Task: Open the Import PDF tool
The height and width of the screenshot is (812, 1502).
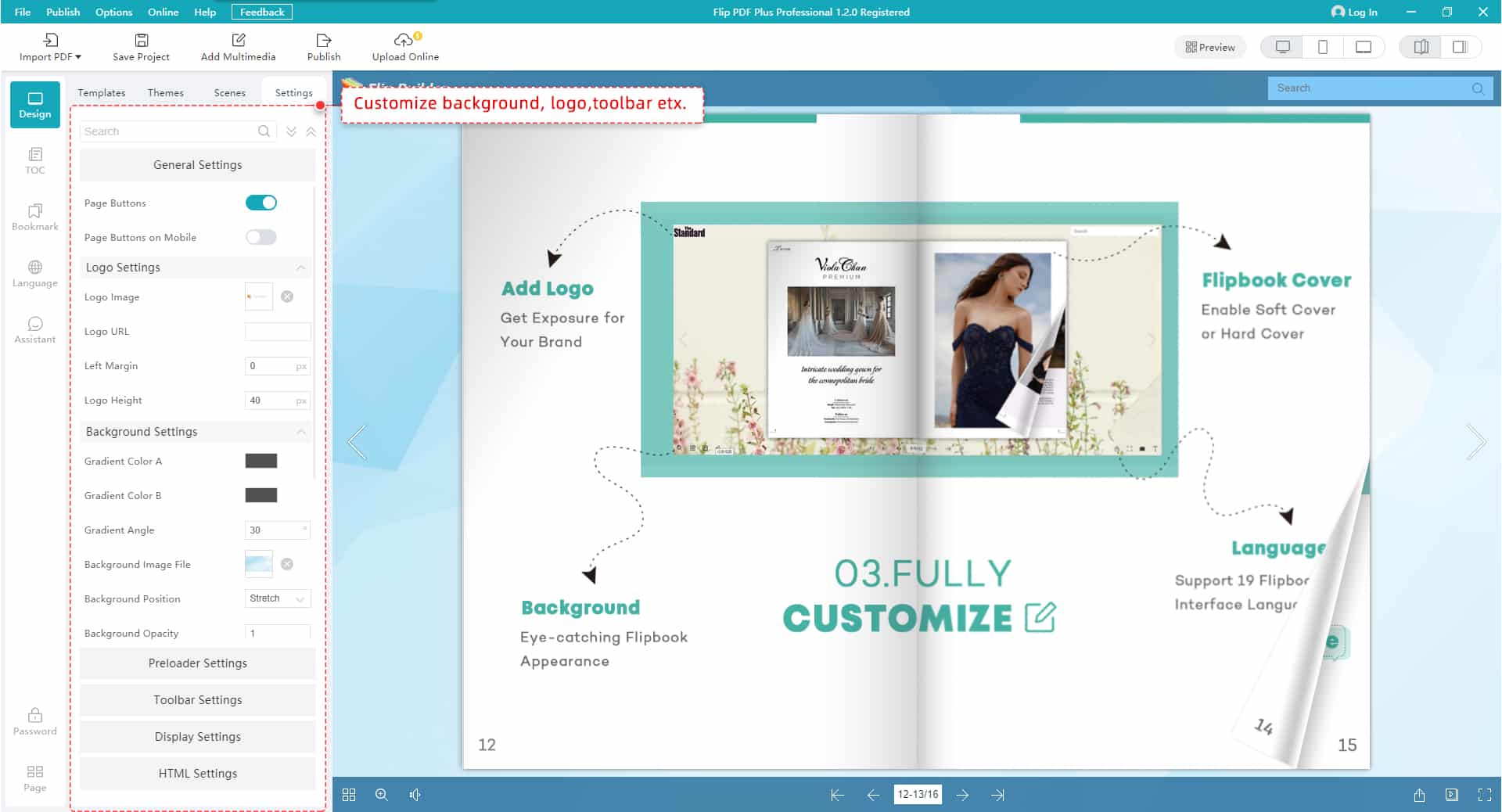Action: click(49, 45)
